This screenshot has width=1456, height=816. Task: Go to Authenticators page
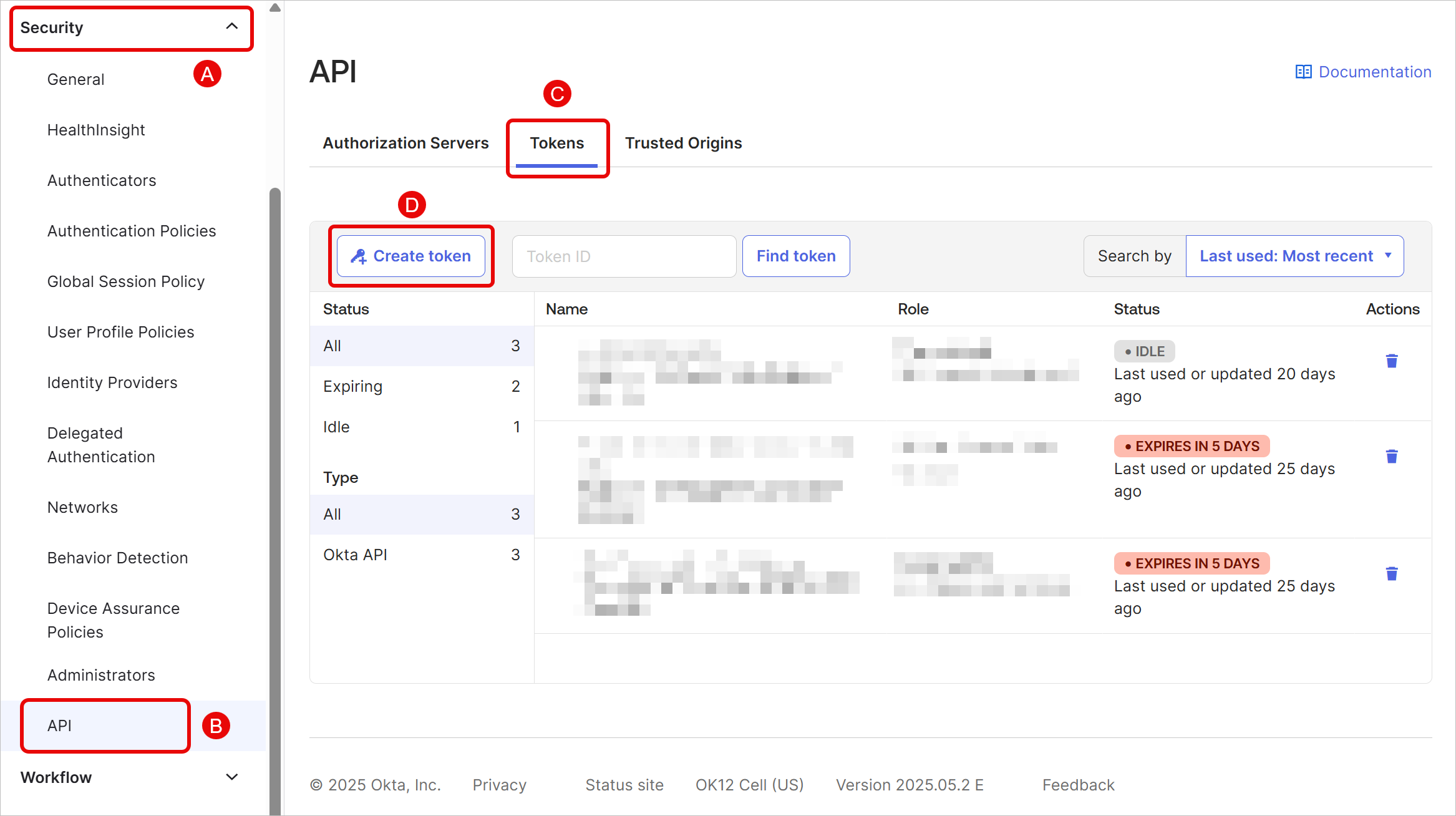coord(102,180)
